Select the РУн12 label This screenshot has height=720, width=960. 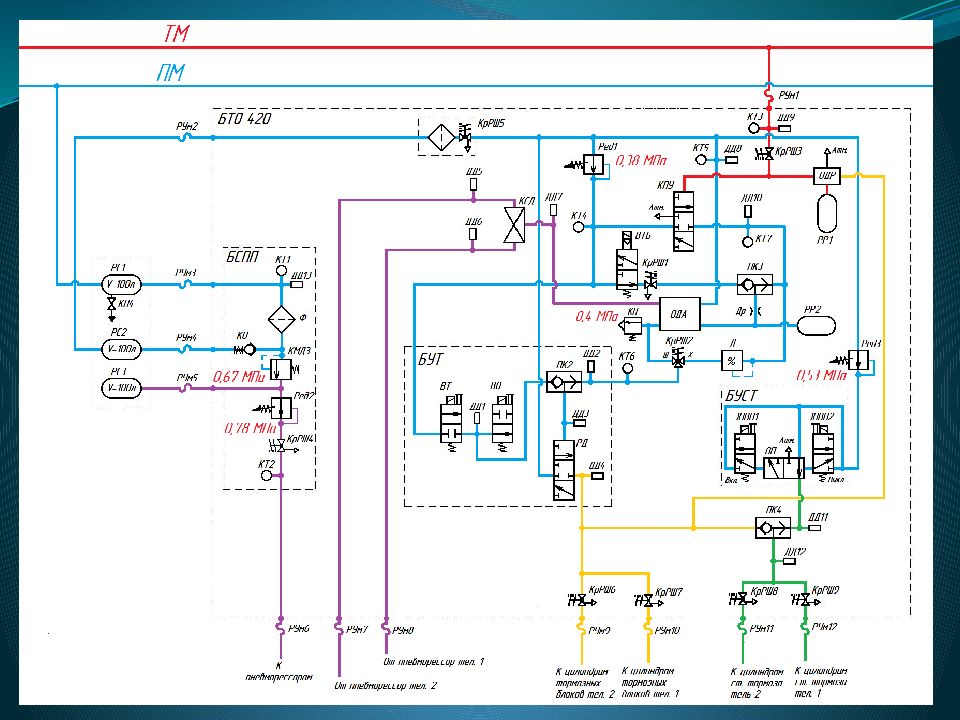824,627
